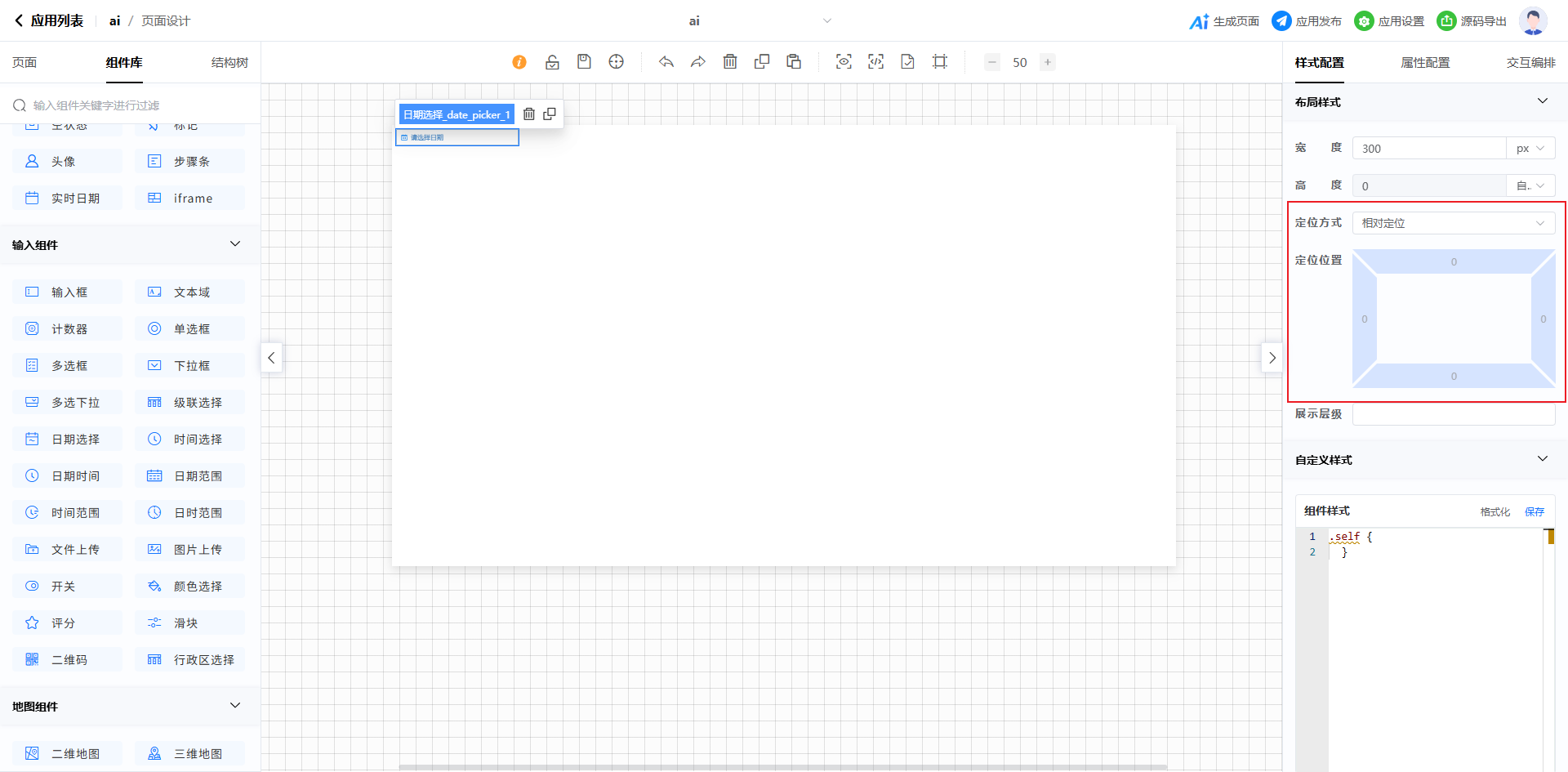
Task: Collapse the right style panel arrow
Action: [x=1272, y=358]
